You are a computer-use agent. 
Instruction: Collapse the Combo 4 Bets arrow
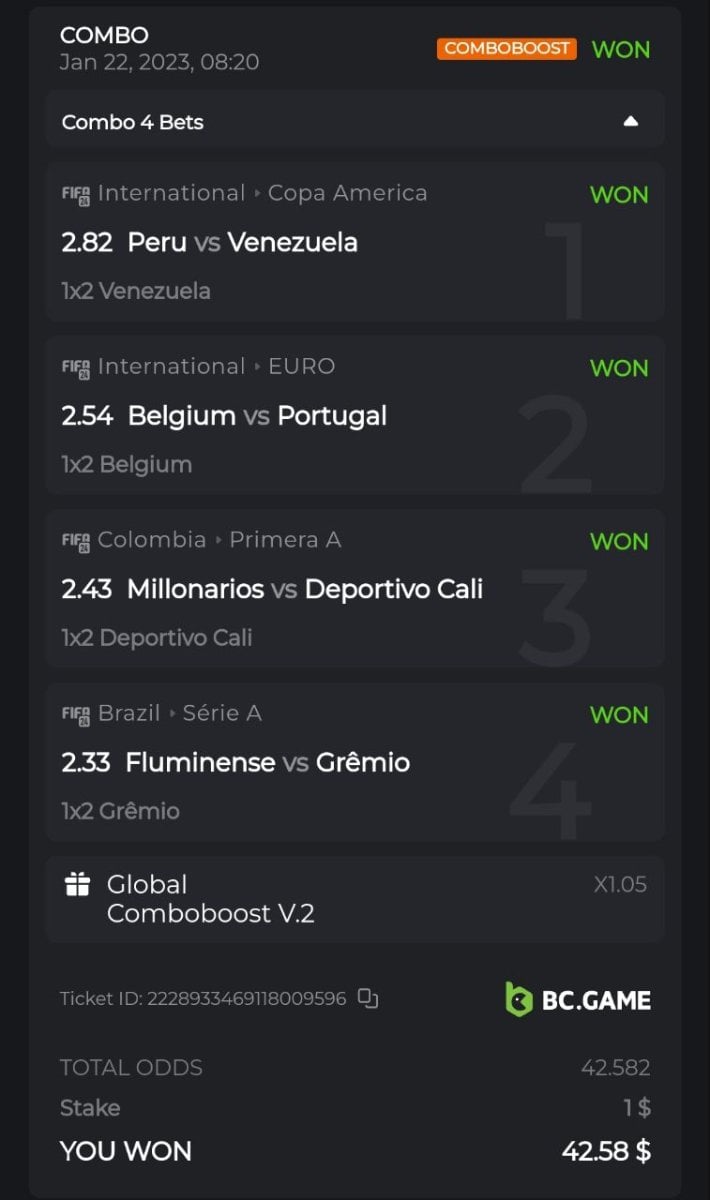(x=630, y=122)
